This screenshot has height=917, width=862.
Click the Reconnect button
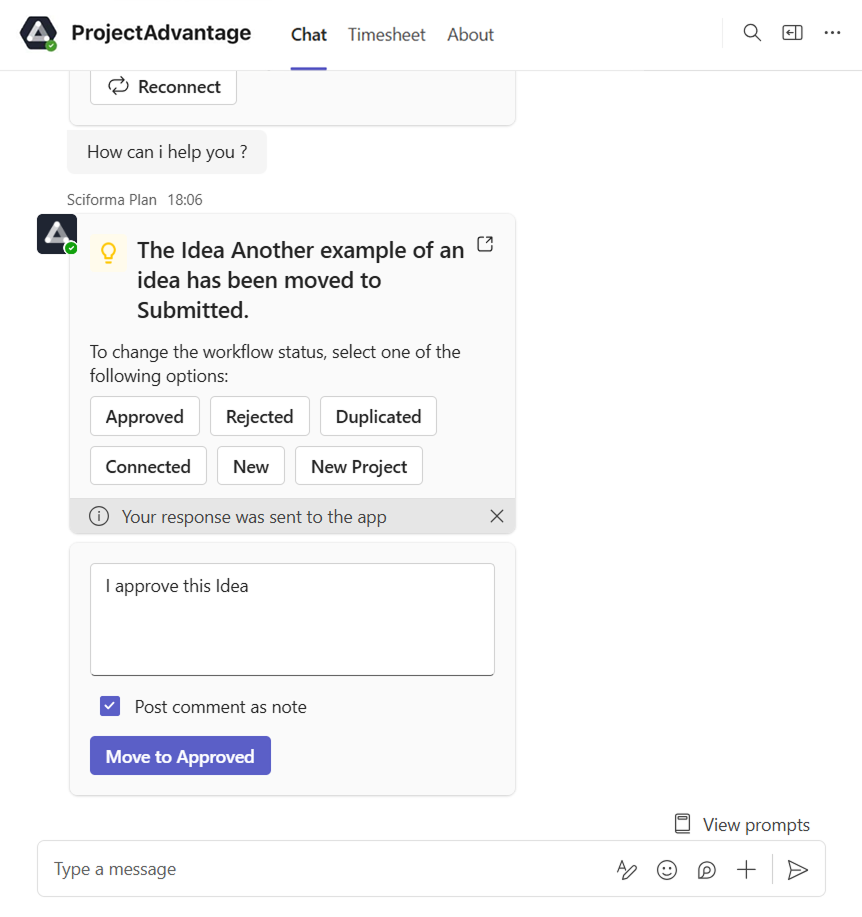163,87
